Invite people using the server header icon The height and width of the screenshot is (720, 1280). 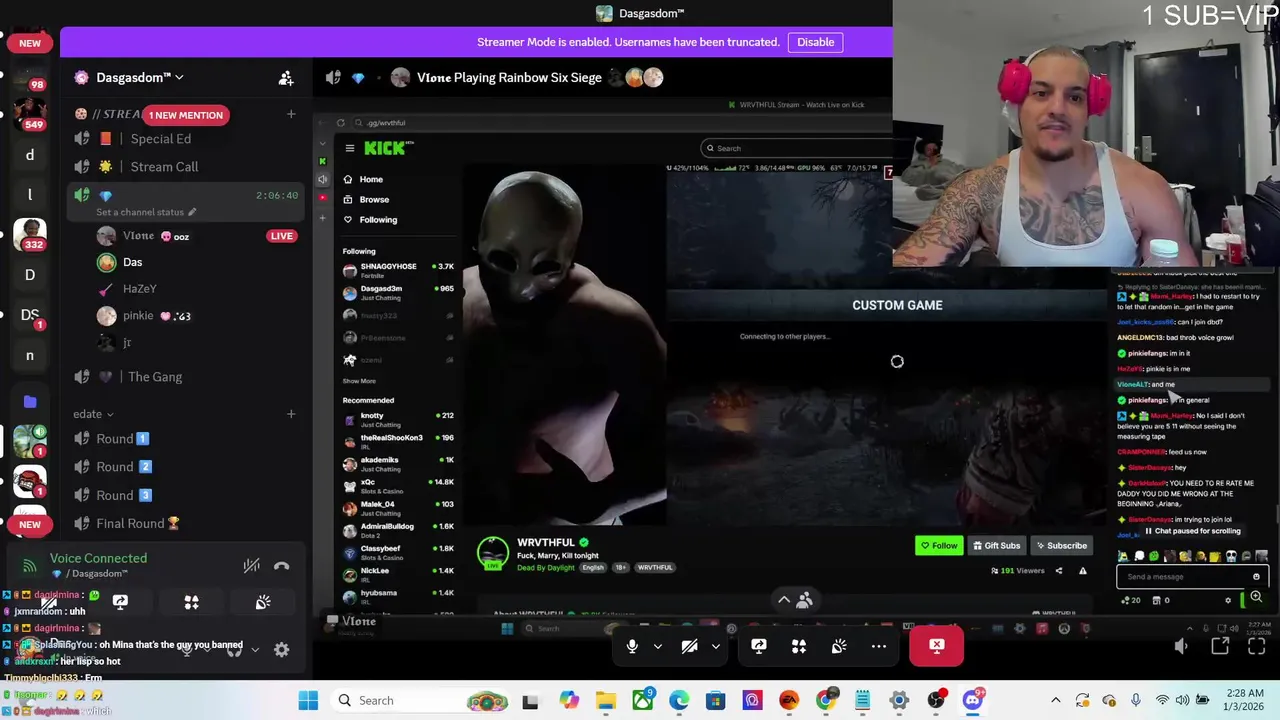point(286,77)
